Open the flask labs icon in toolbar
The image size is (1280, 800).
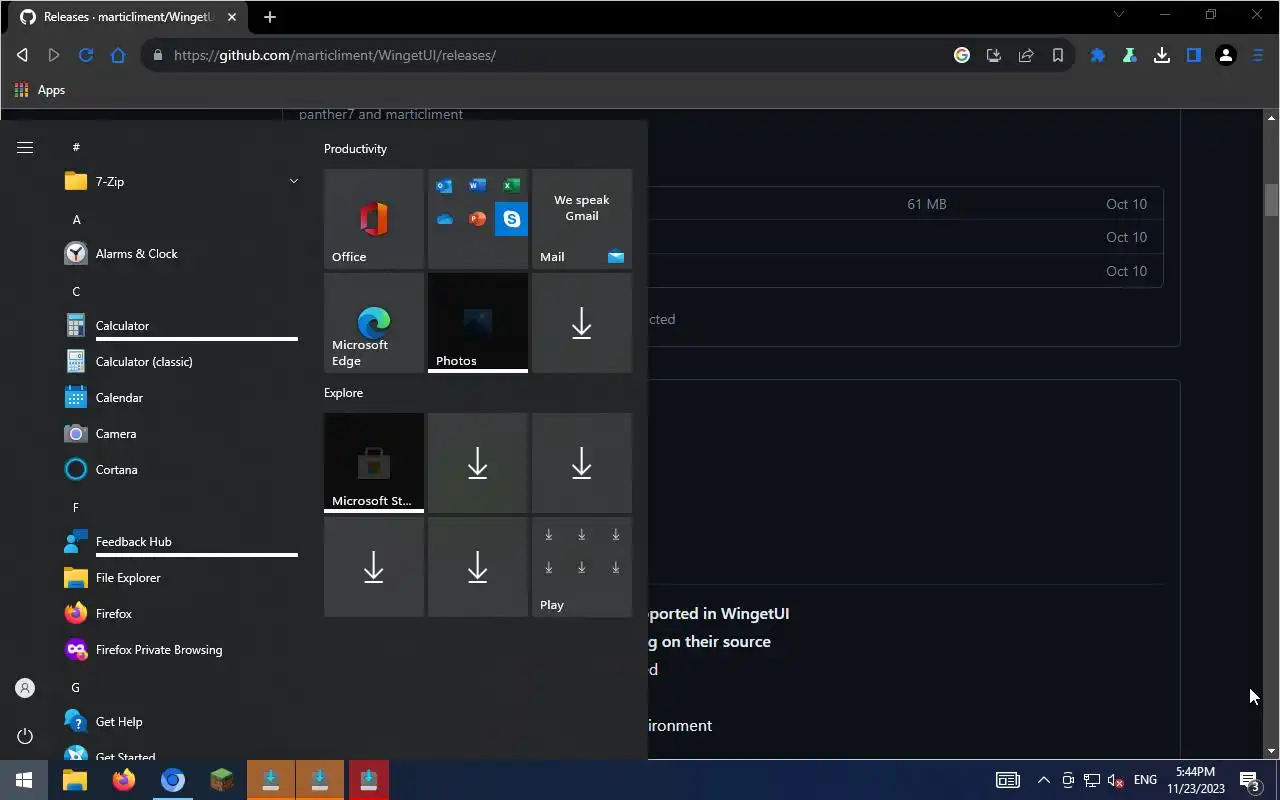[1130, 55]
